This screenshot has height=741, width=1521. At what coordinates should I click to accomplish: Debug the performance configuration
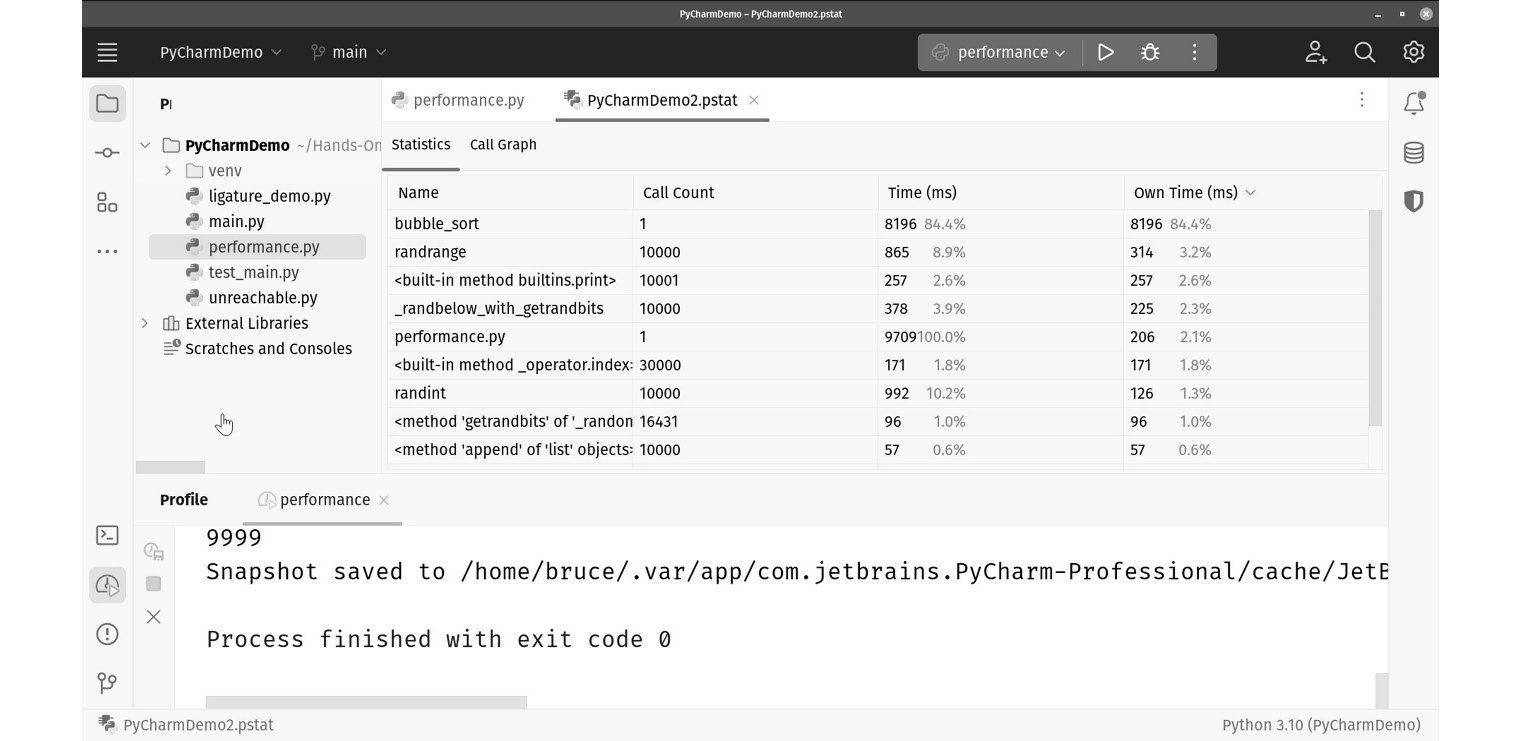[1150, 52]
